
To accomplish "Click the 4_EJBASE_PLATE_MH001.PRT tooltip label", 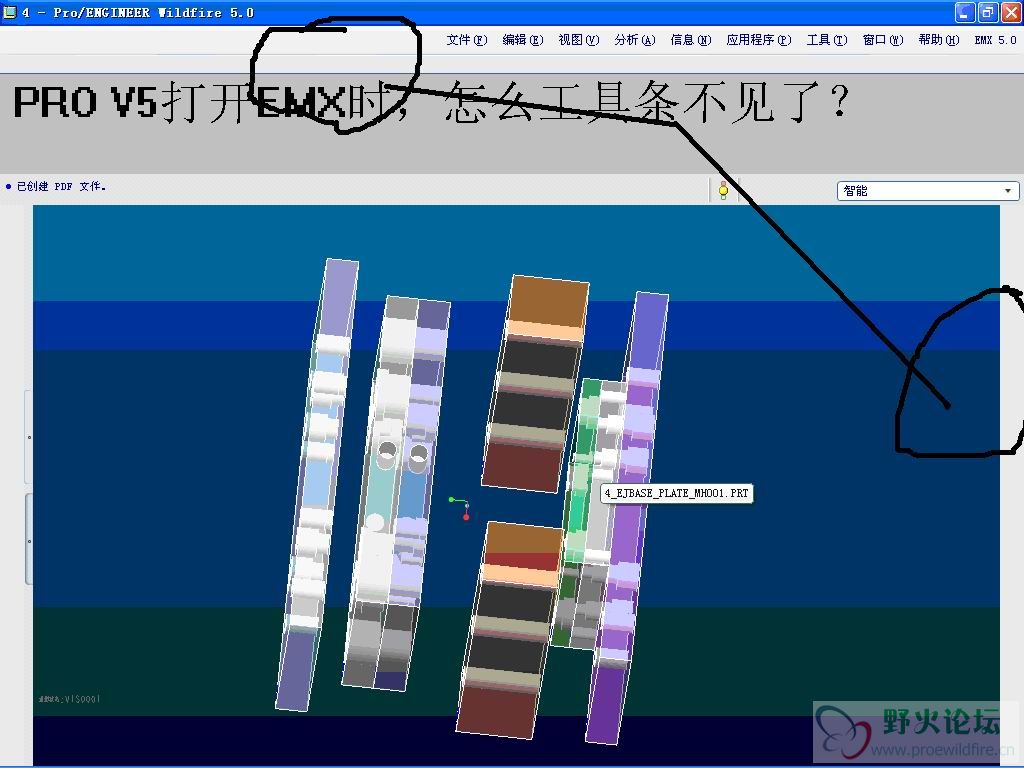I will point(677,493).
